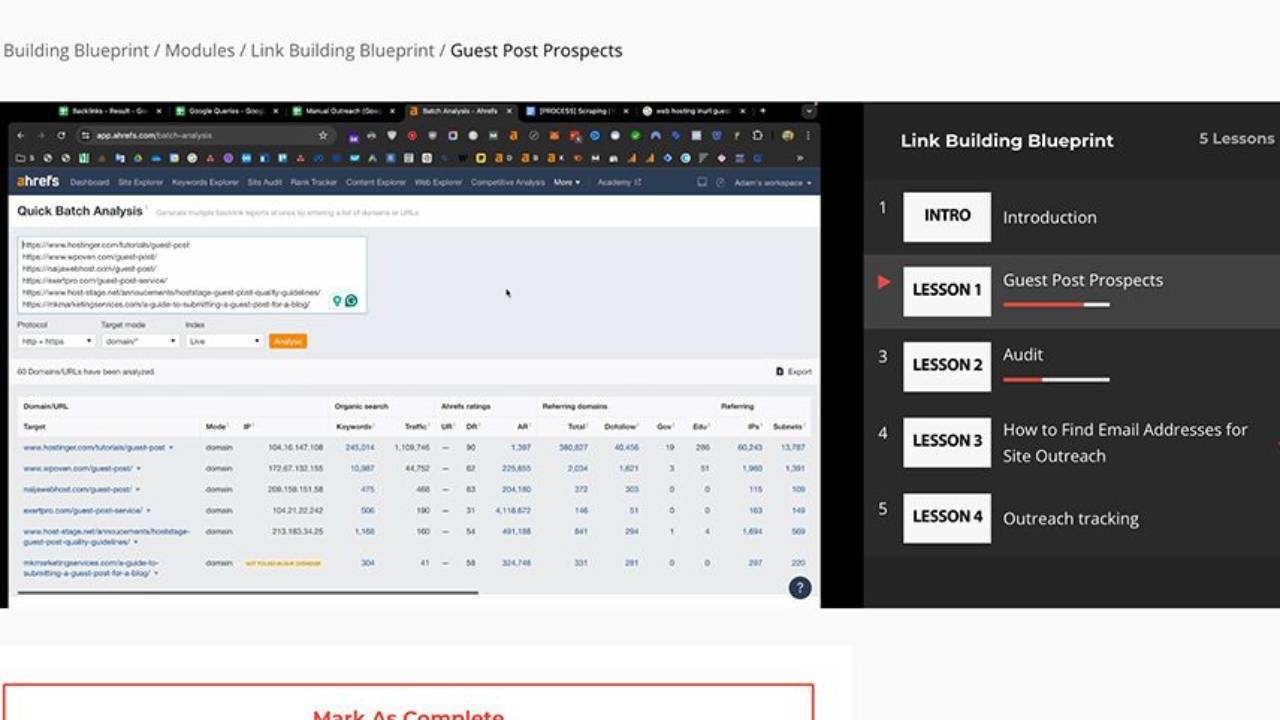Open the naijawebhost.com/guest-post/ result link
The height and width of the screenshot is (720, 1280).
78,489
